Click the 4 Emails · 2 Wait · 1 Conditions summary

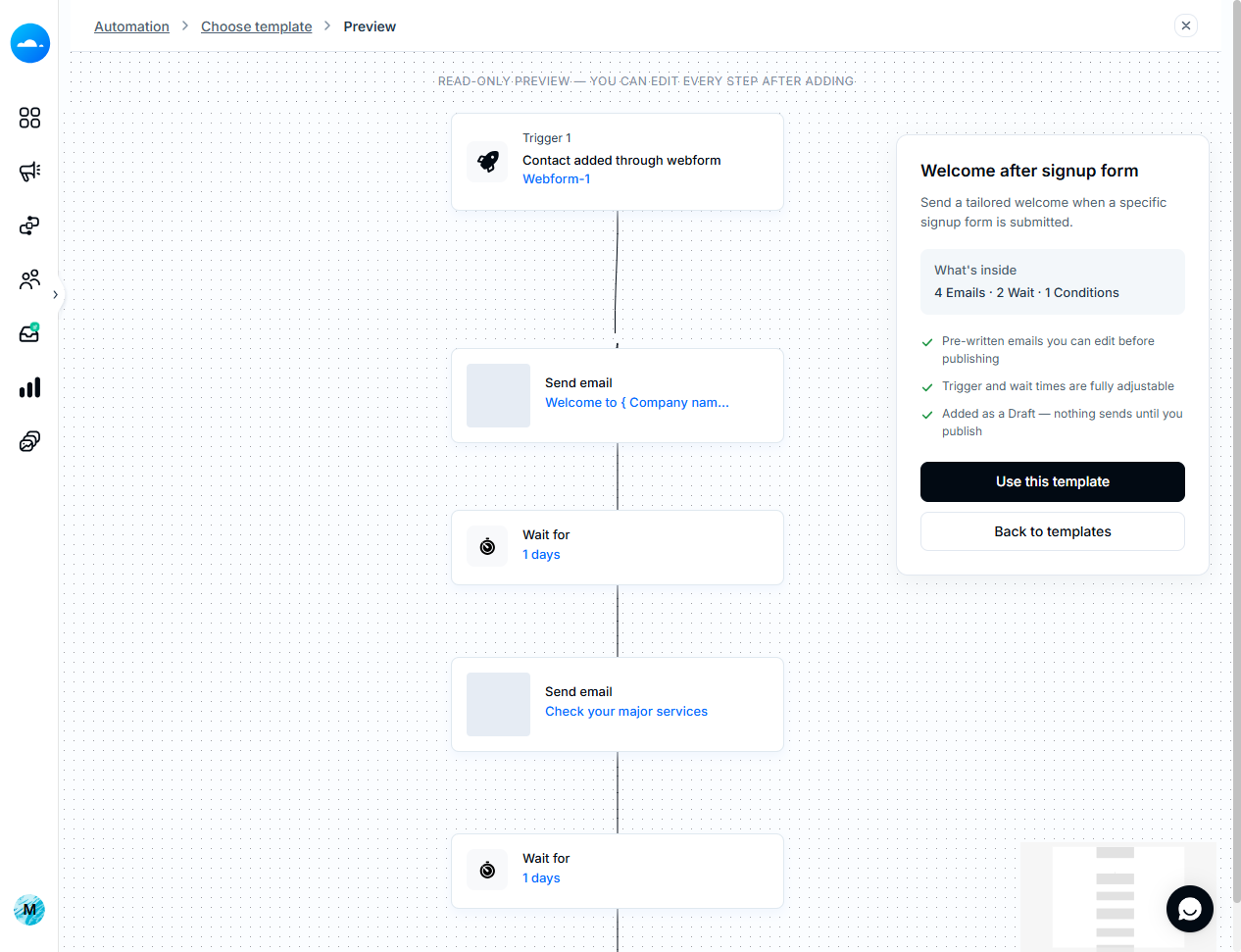point(1026,292)
